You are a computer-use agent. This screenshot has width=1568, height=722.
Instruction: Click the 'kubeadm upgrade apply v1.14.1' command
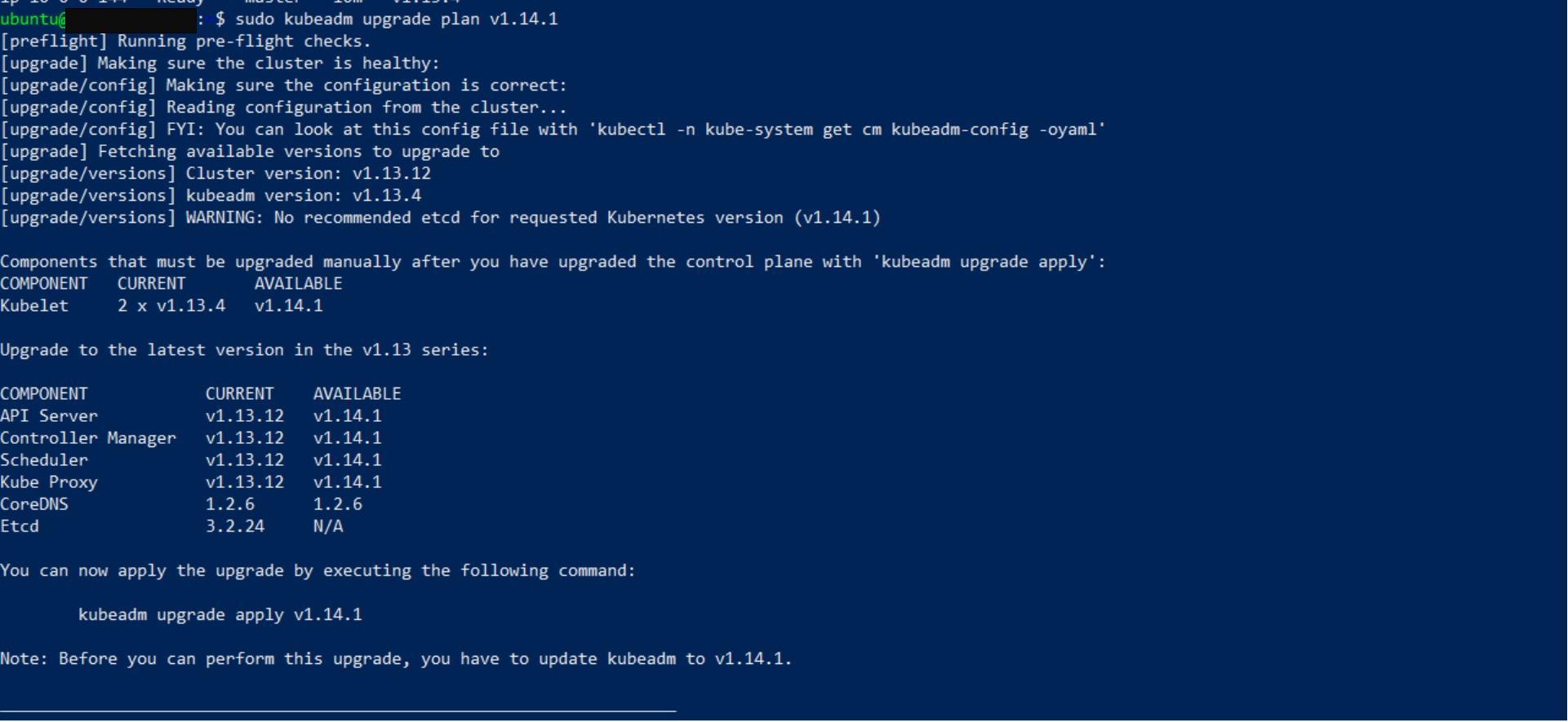pyautogui.click(x=220, y=613)
